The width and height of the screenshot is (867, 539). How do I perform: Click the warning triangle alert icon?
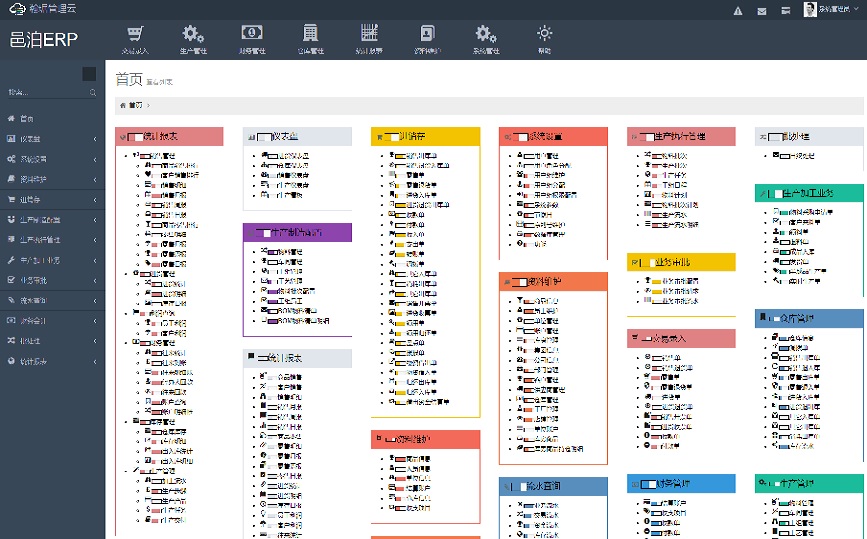pyautogui.click(x=738, y=11)
